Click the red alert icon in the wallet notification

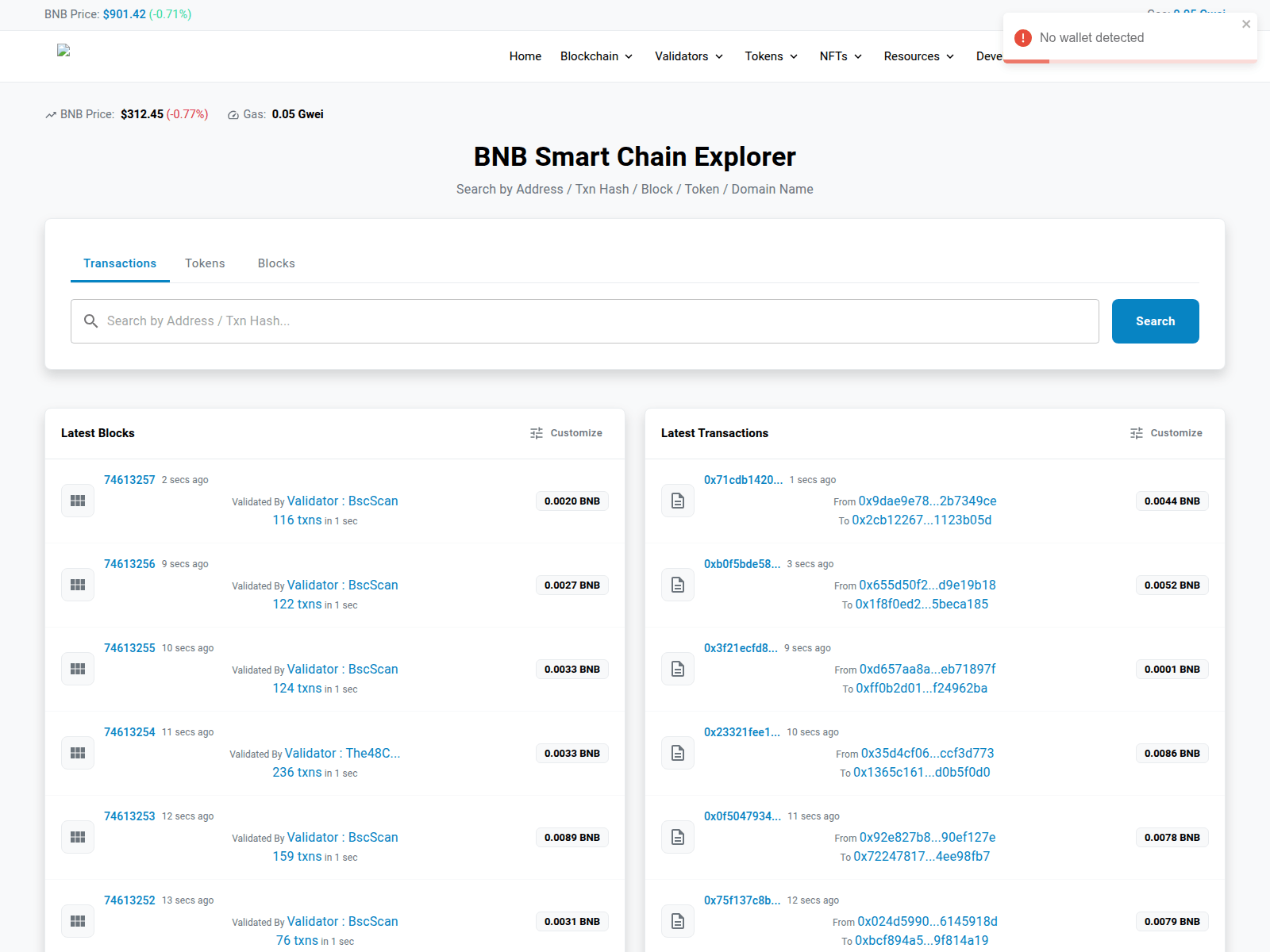tap(1023, 37)
